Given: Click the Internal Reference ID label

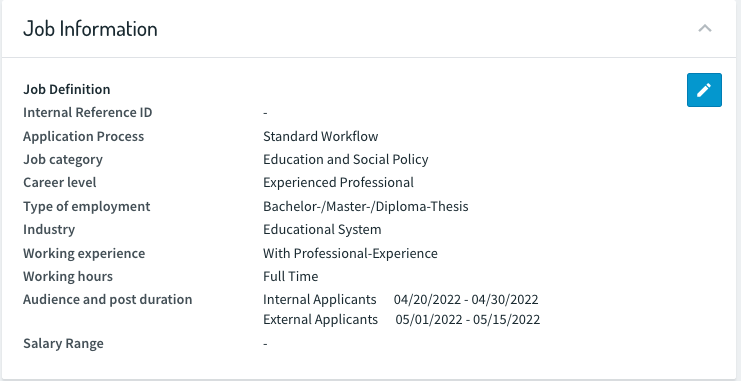Looking at the screenshot, I should [87, 113].
